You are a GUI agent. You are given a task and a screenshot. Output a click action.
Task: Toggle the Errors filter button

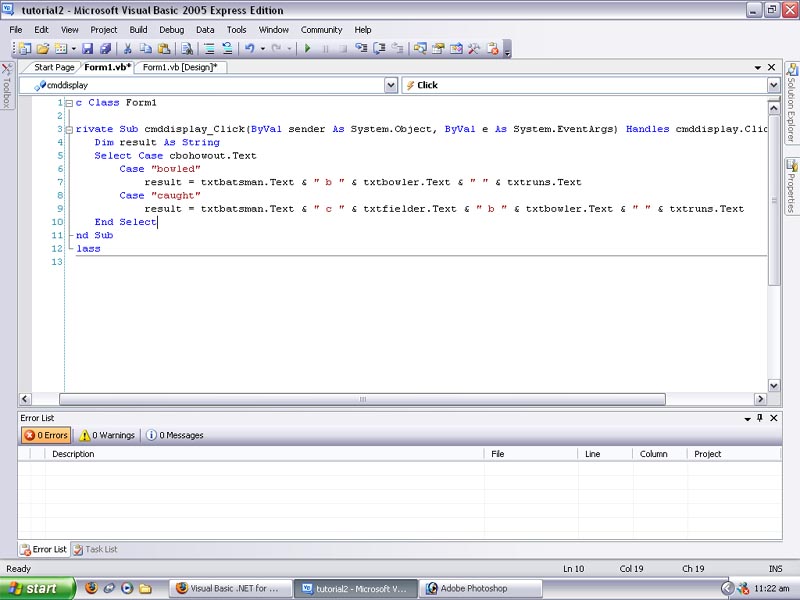pos(46,435)
